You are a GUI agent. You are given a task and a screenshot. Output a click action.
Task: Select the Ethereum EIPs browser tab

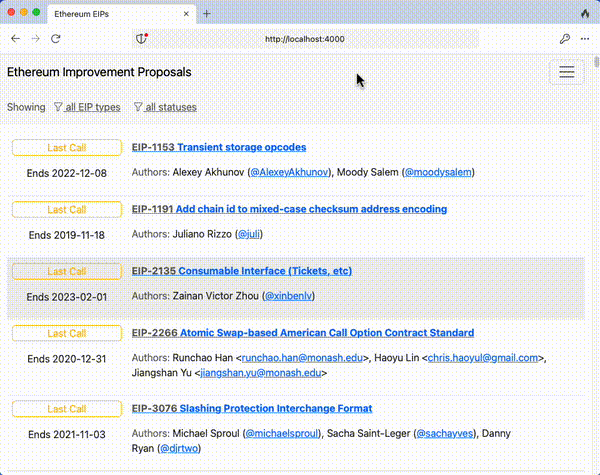pos(121,14)
